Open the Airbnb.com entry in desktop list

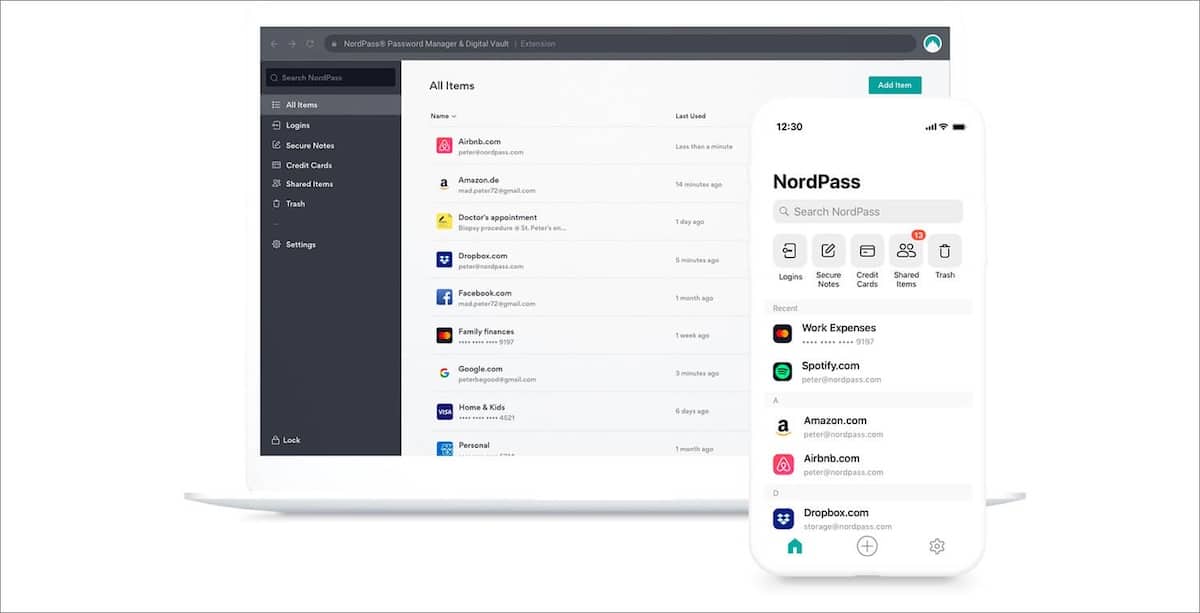590,146
